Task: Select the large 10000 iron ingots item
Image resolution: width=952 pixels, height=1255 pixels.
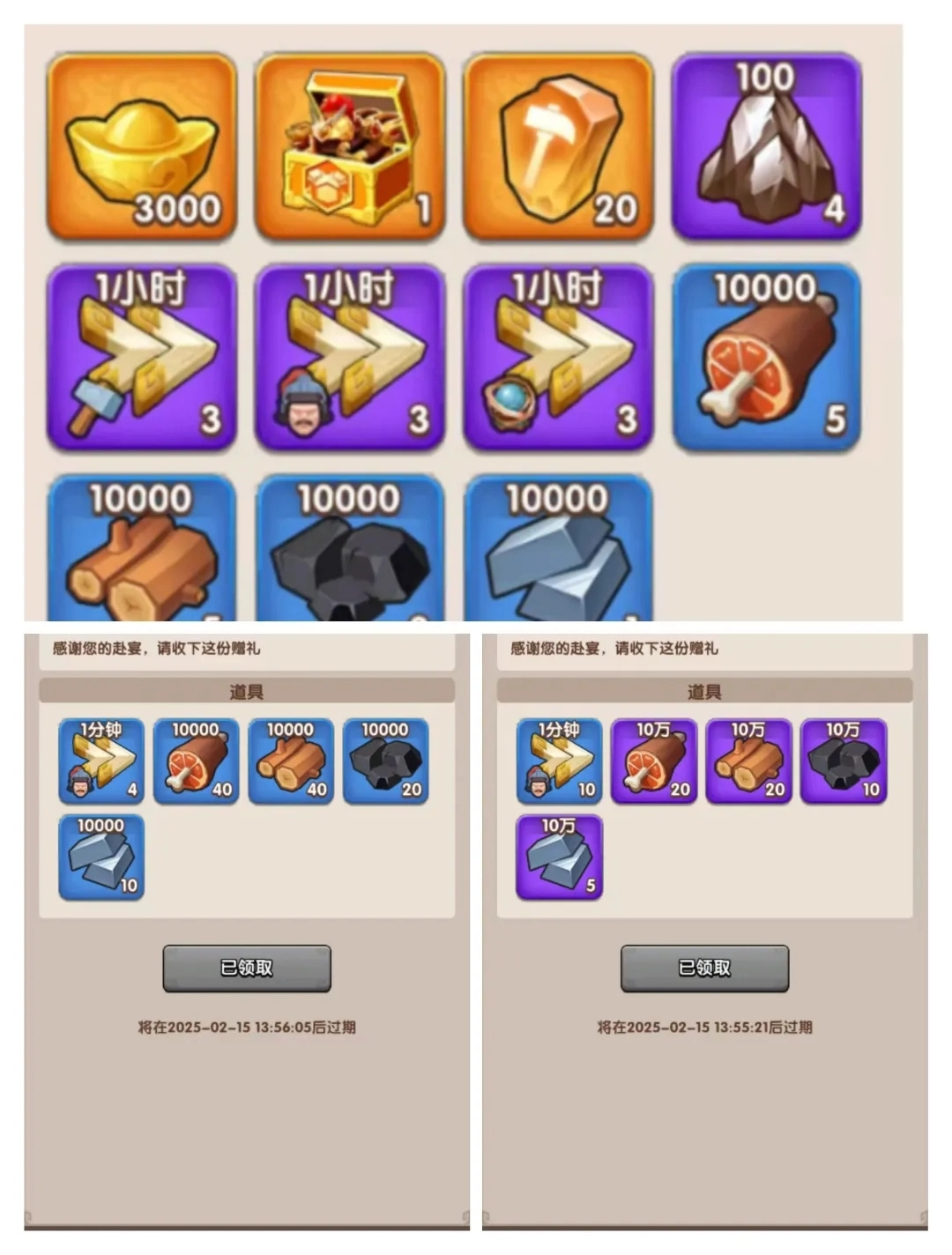Action: (558, 547)
